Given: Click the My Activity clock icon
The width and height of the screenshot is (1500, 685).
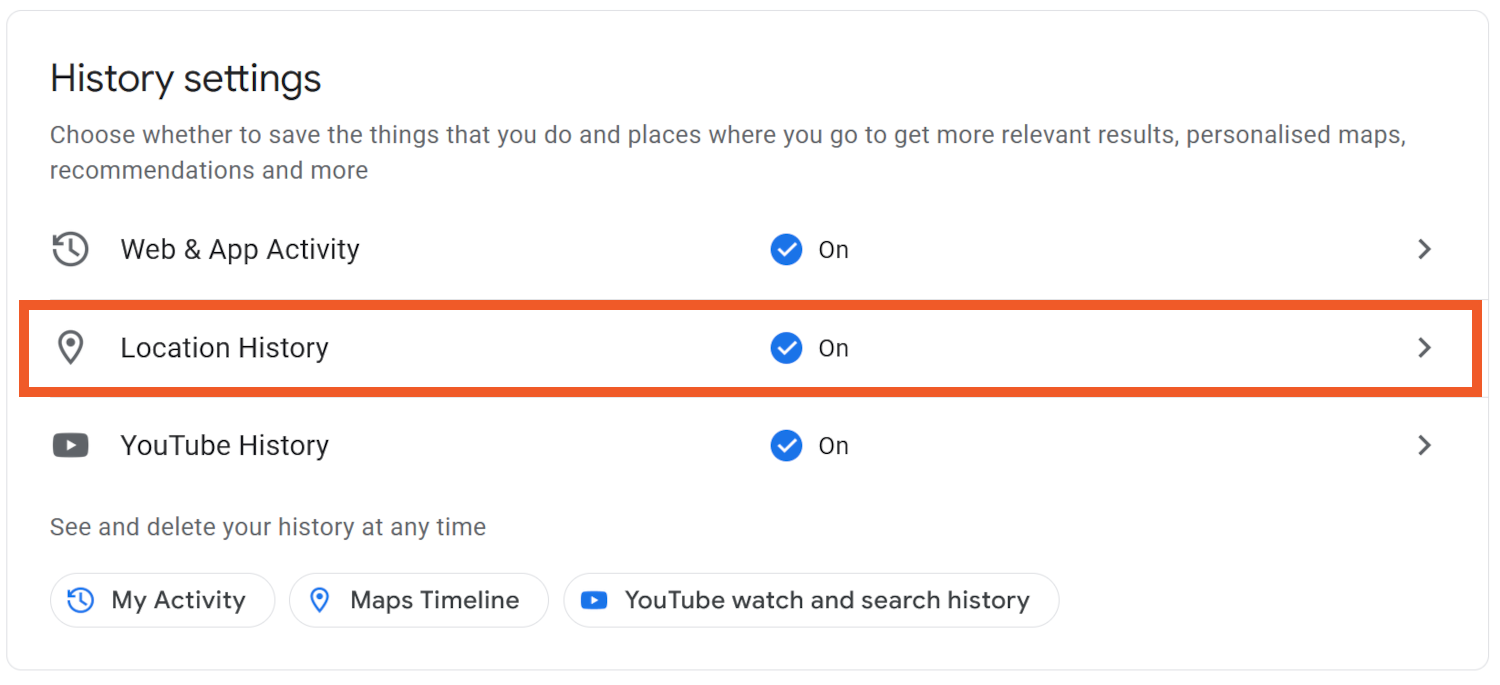Looking at the screenshot, I should pos(80,600).
